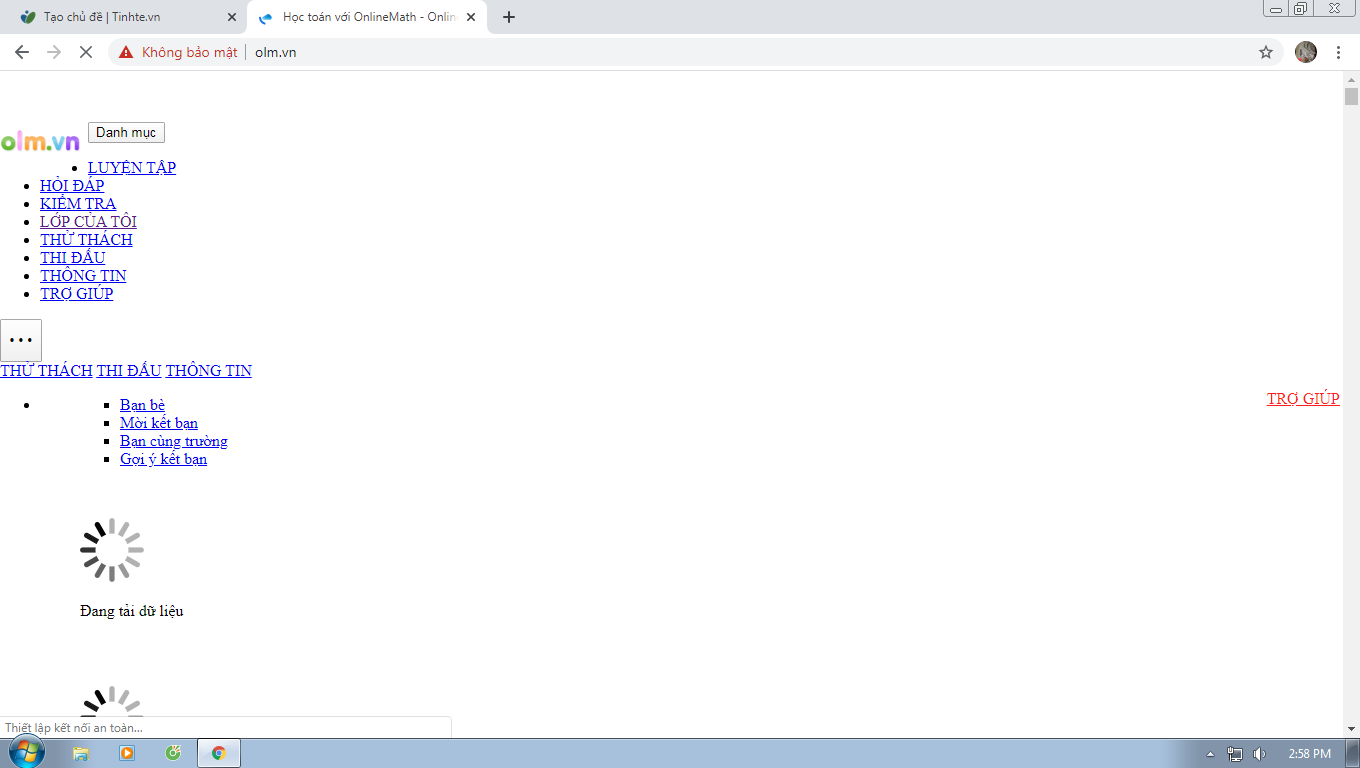The width and height of the screenshot is (1360, 768).
Task: Go back using the browser back arrow
Action: click(22, 52)
